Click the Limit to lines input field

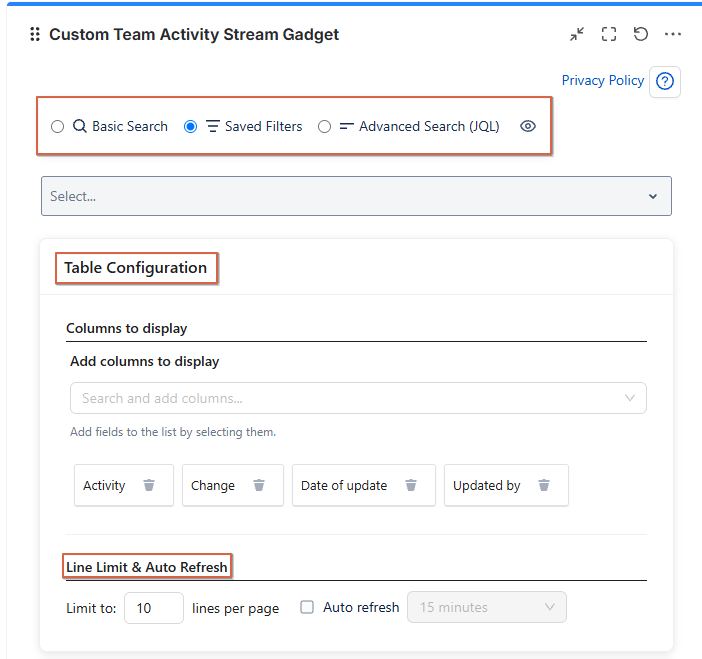click(154, 608)
